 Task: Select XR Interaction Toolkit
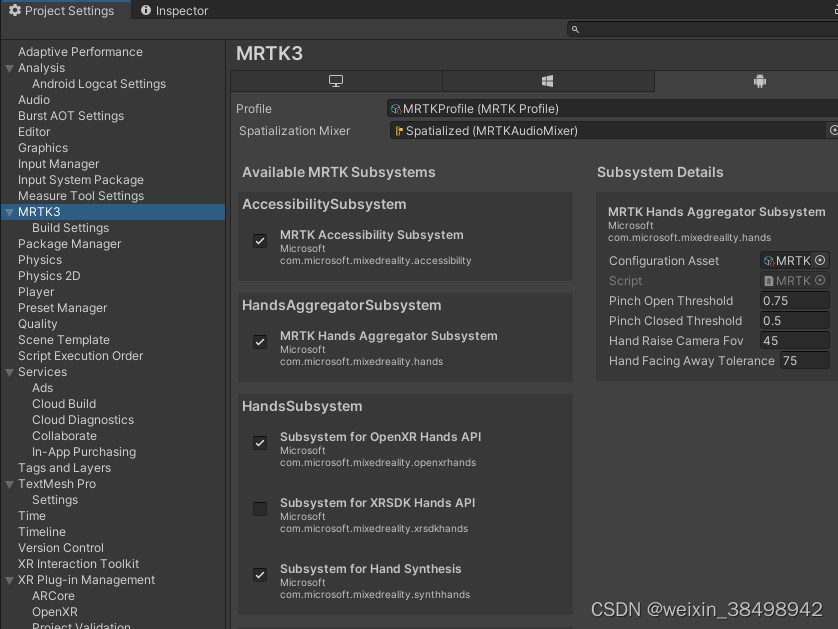coord(78,565)
